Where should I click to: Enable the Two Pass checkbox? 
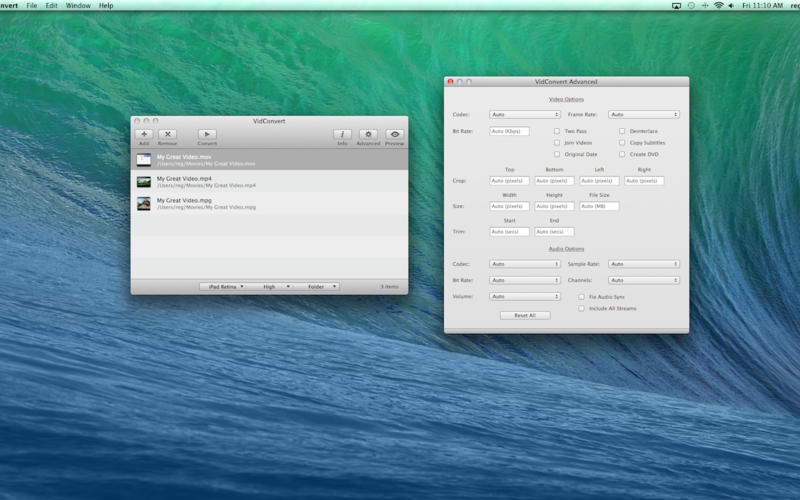(558, 131)
